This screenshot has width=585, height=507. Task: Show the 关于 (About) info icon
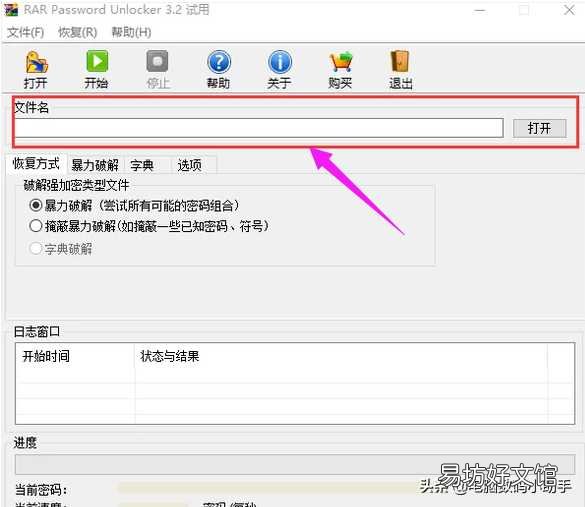point(279,70)
